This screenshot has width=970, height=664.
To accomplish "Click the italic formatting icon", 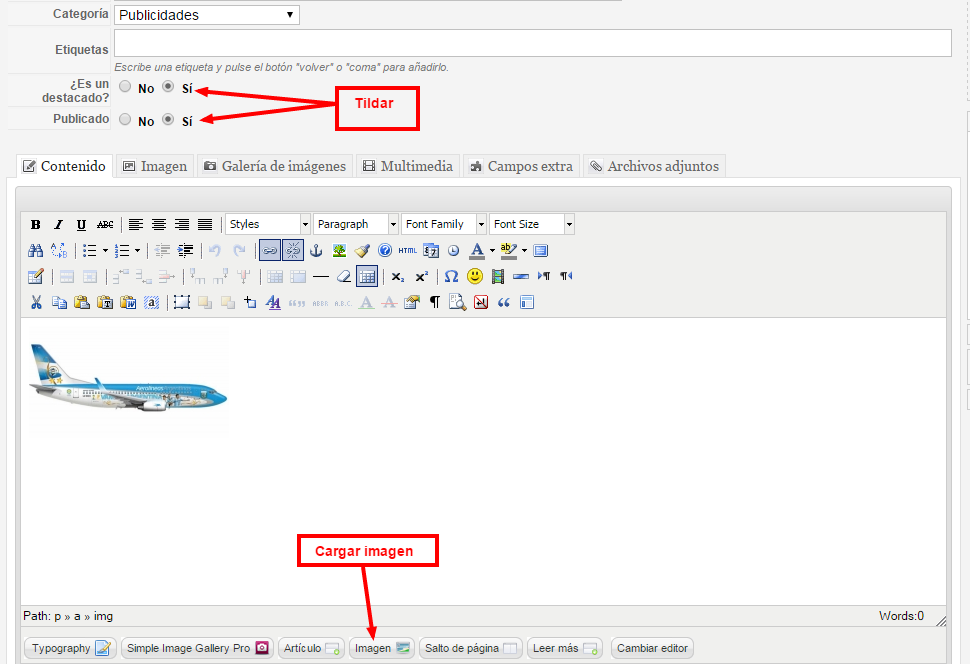I will click(58, 225).
